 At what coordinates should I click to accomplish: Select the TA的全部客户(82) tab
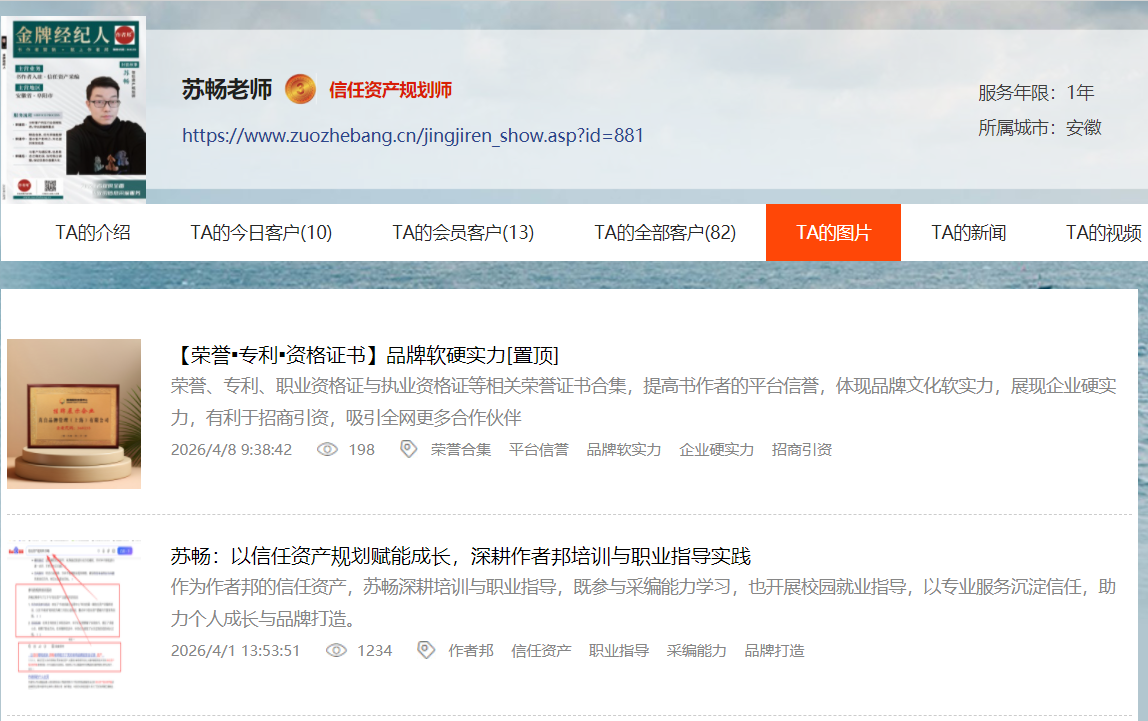[x=665, y=233]
